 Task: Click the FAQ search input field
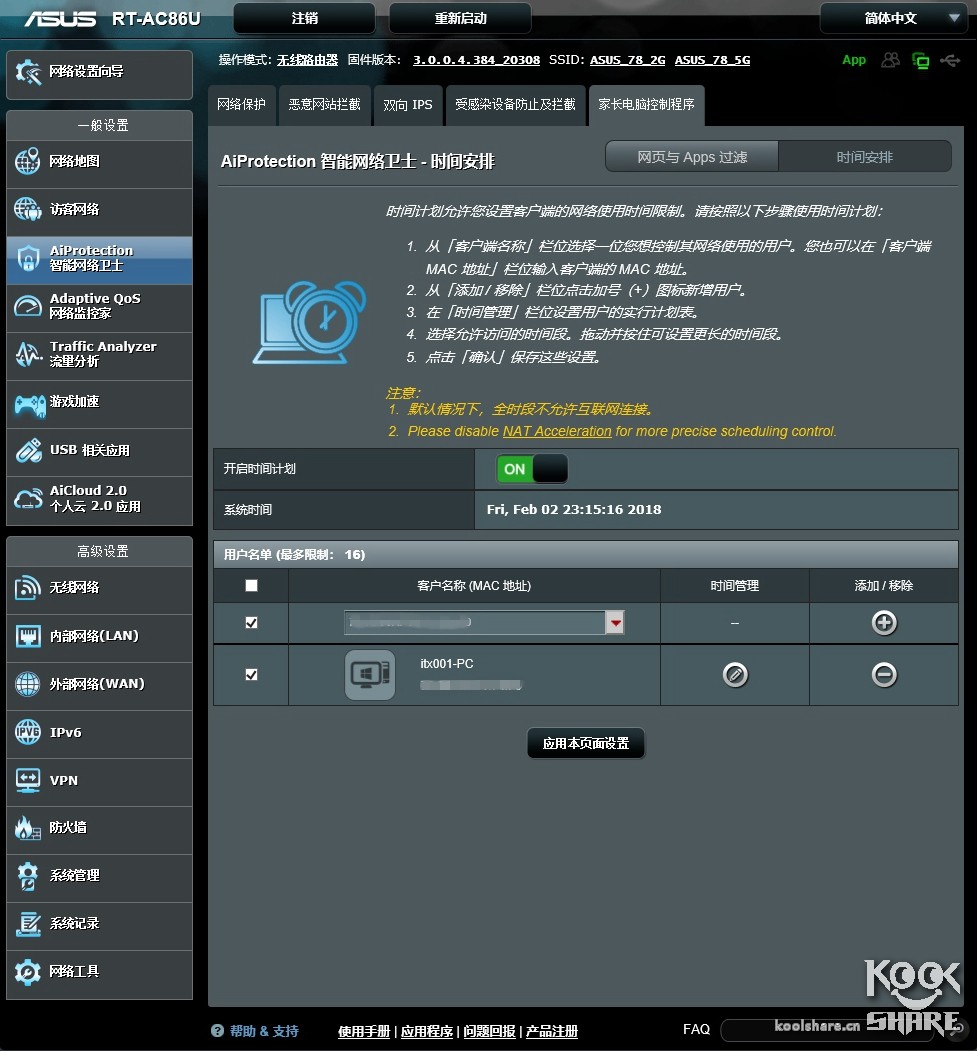click(827, 1030)
